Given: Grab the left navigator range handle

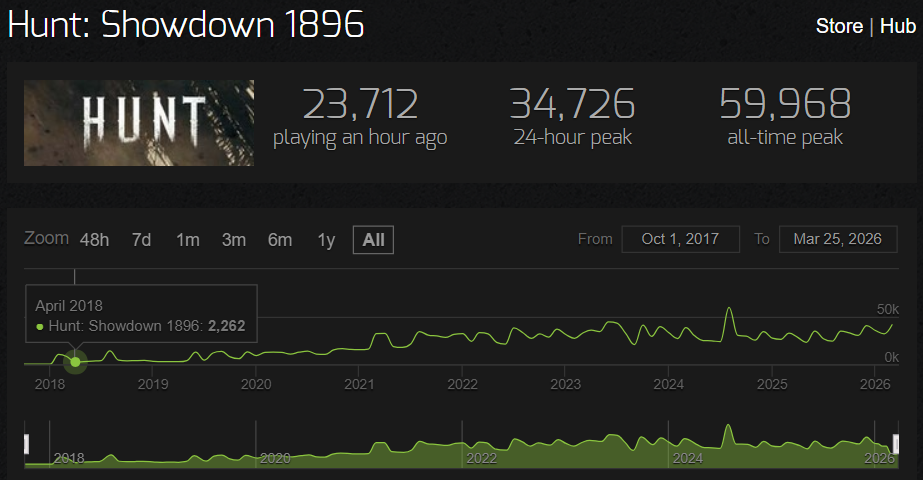Looking at the screenshot, I should (x=26, y=444).
